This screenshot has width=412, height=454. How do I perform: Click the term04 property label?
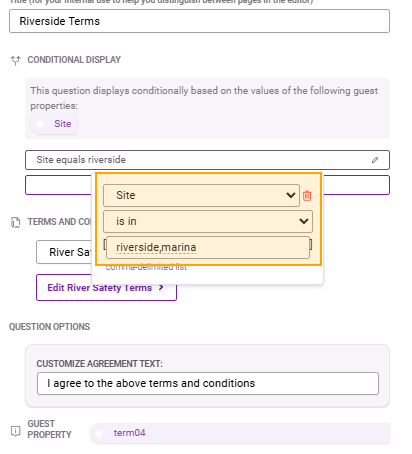tap(129, 433)
